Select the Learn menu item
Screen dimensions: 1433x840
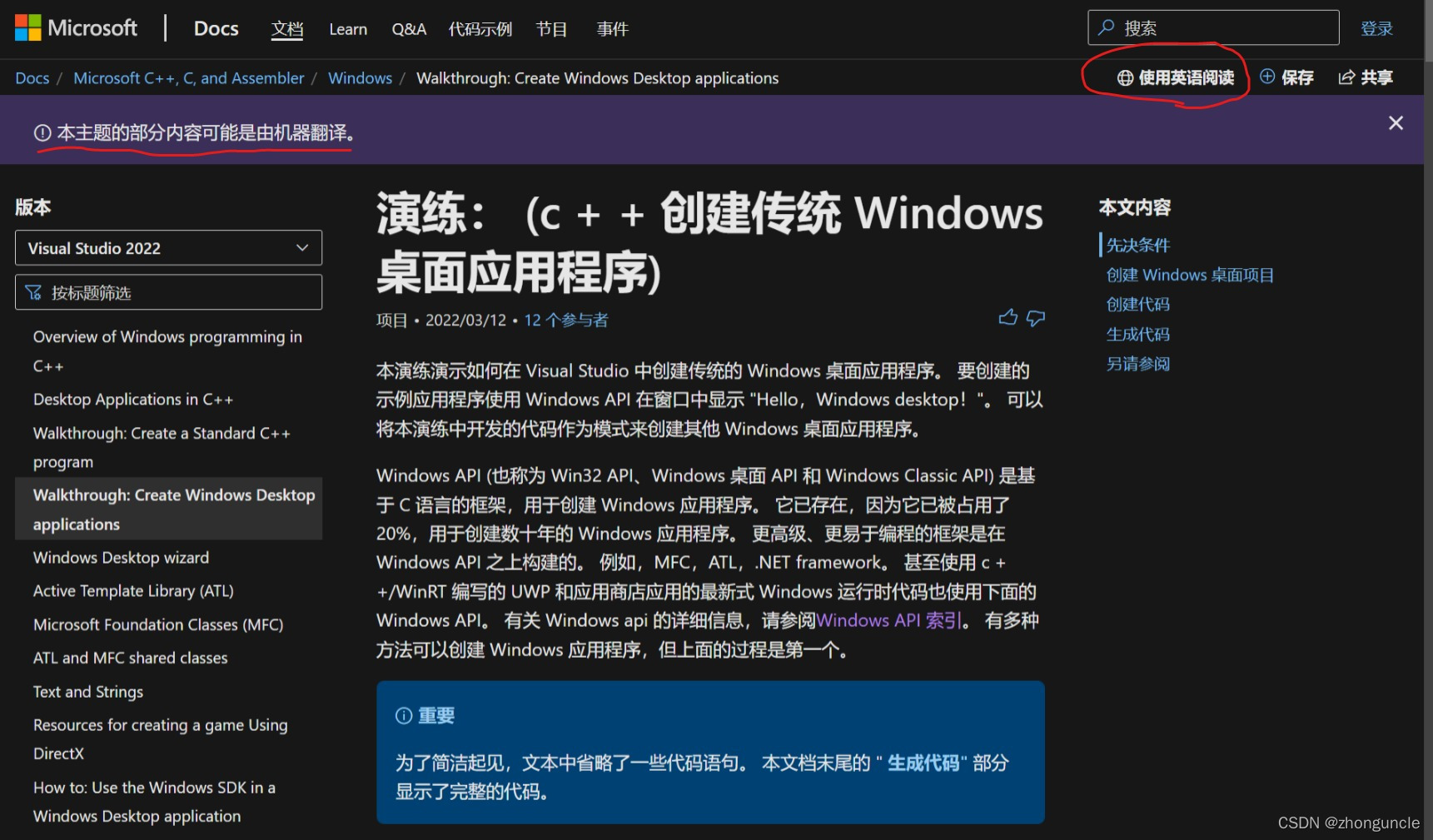click(x=348, y=29)
